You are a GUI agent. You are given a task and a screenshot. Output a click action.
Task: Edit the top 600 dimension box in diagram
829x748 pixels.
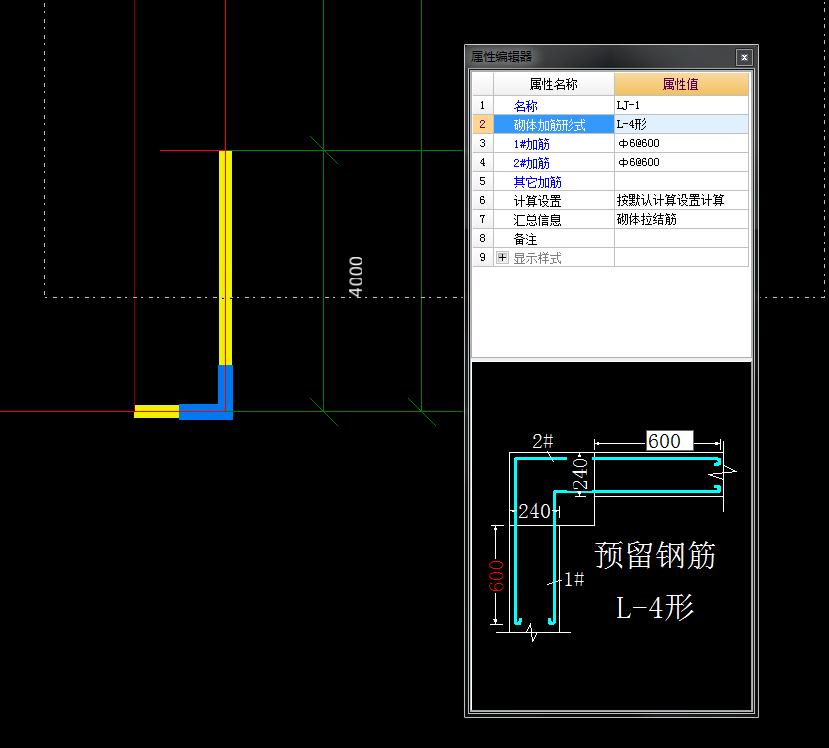click(669, 441)
